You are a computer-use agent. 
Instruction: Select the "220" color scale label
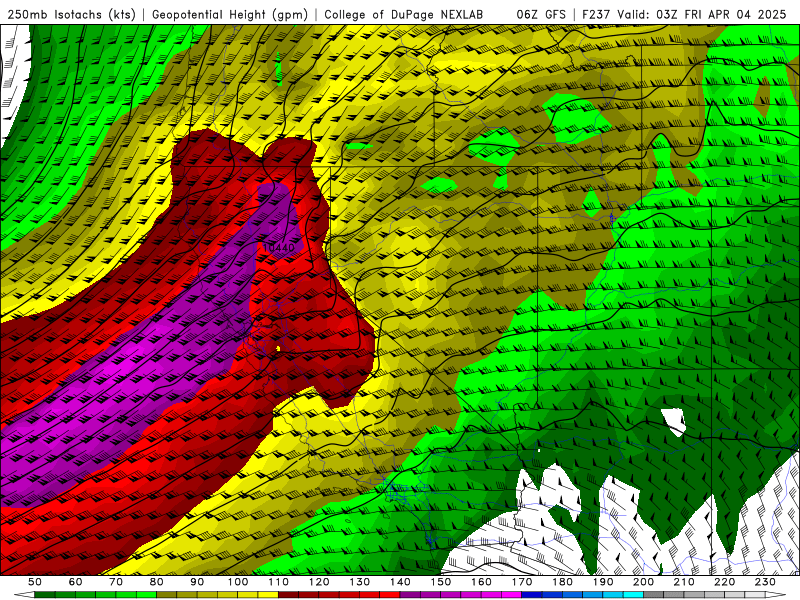tap(725, 582)
